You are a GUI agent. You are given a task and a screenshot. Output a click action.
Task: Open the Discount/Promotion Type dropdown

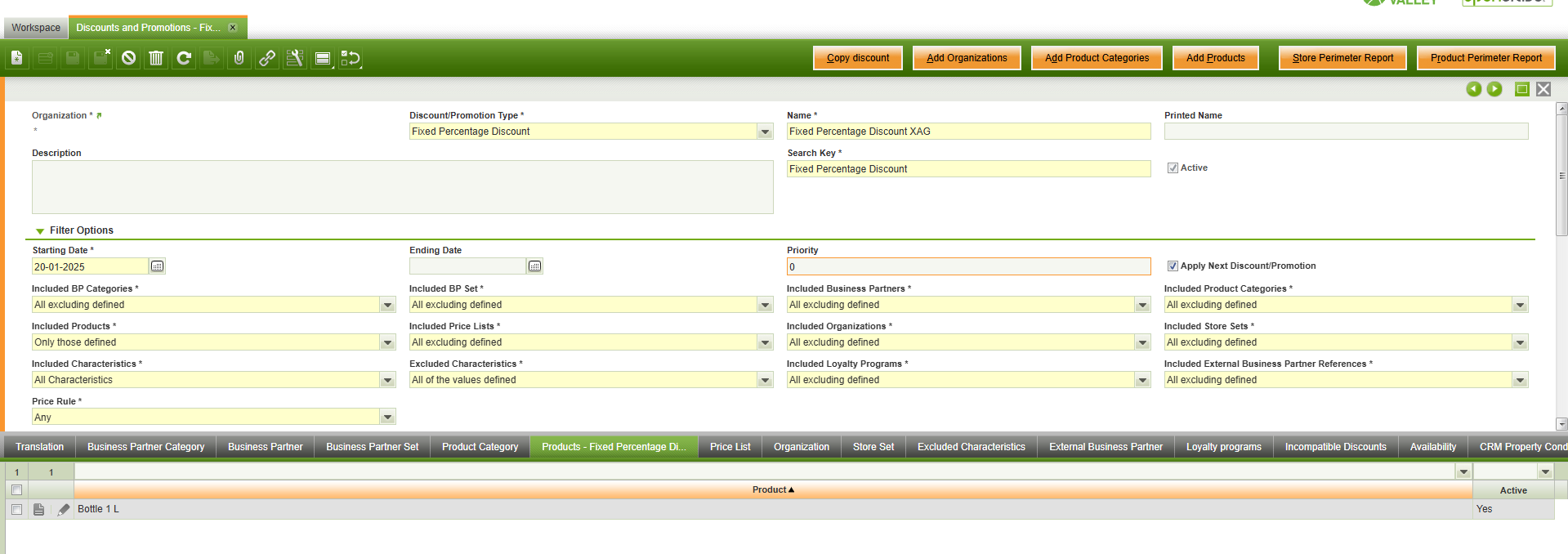coord(765,132)
